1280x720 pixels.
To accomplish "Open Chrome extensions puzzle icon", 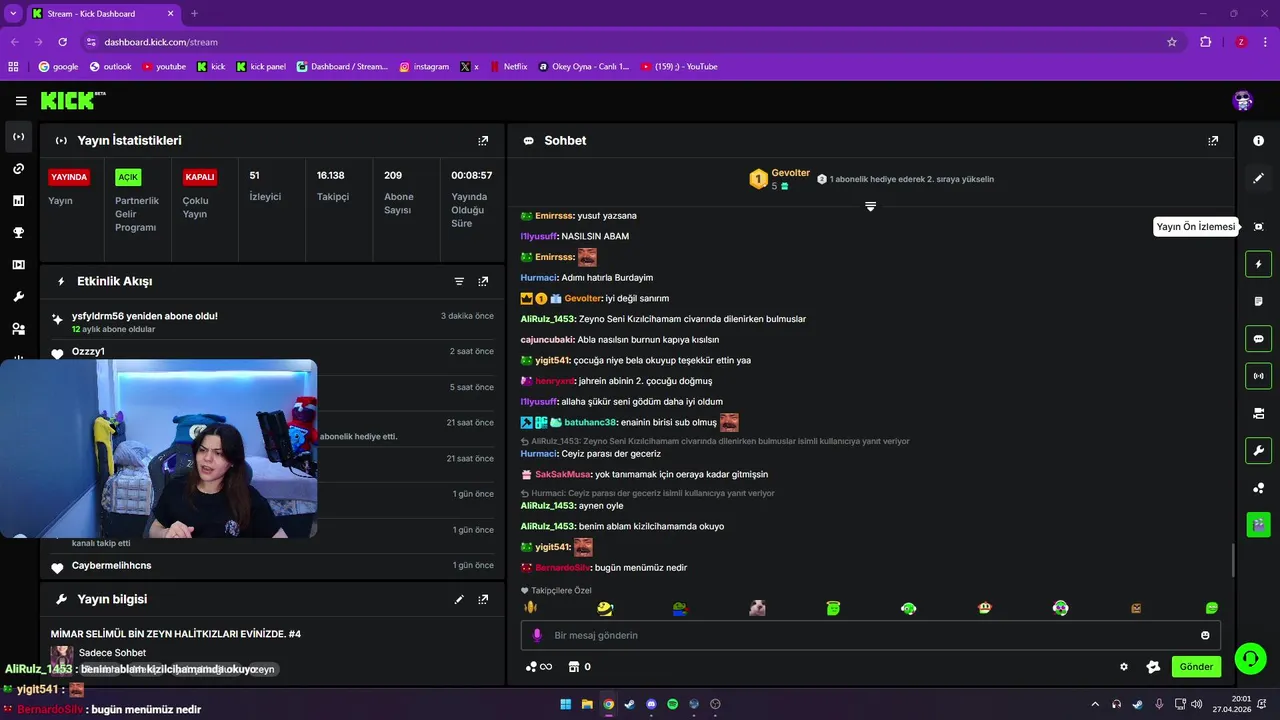I will [1206, 42].
